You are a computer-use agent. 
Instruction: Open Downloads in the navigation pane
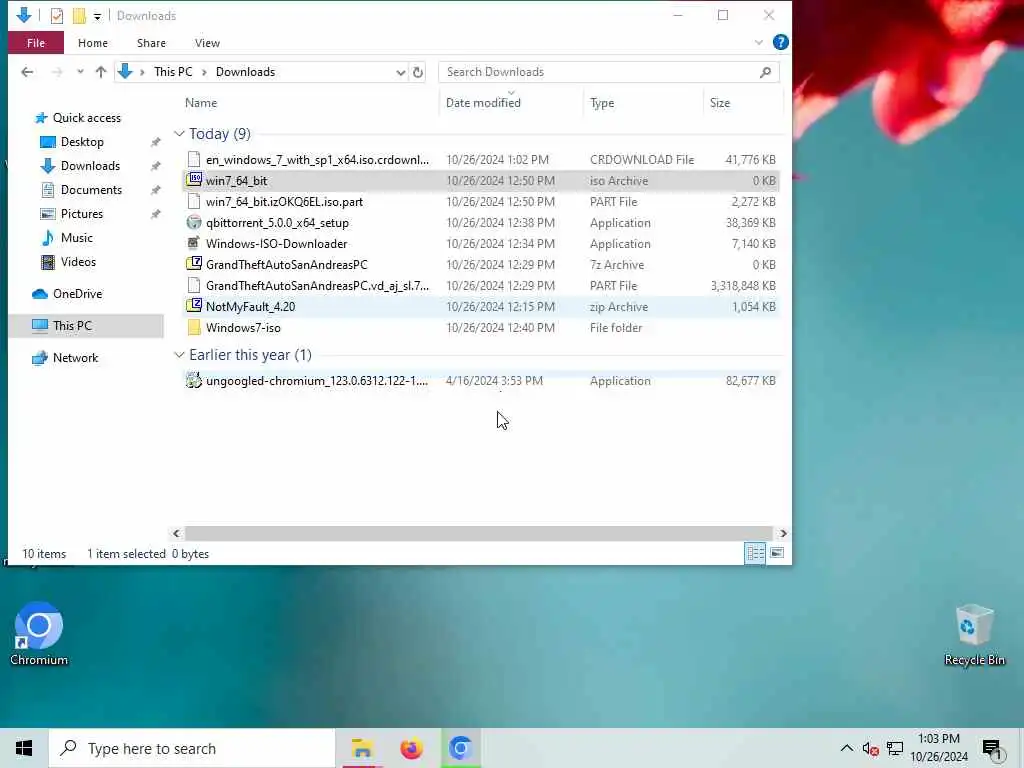90,166
